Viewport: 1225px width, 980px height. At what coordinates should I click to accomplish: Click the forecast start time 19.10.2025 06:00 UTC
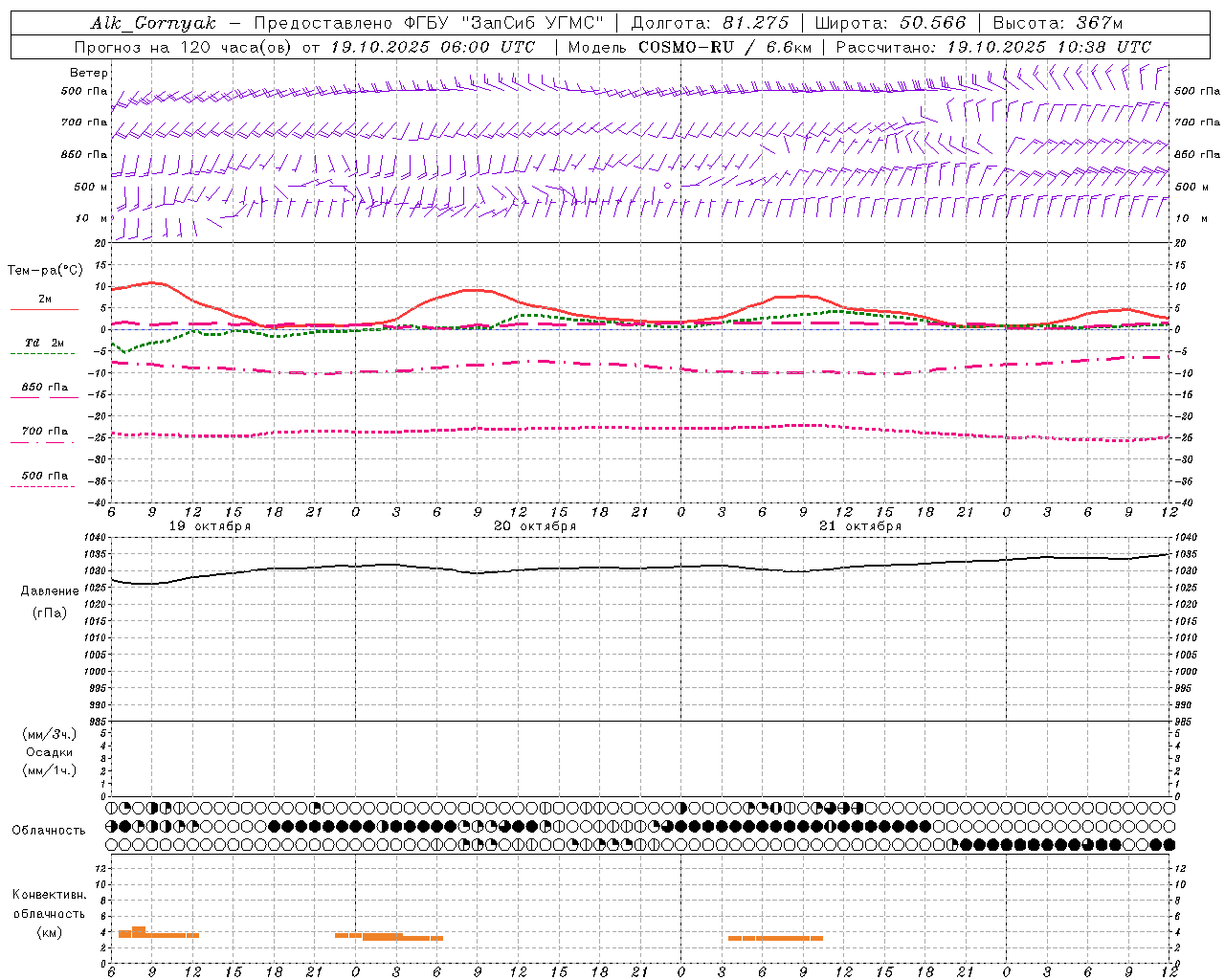point(433,47)
